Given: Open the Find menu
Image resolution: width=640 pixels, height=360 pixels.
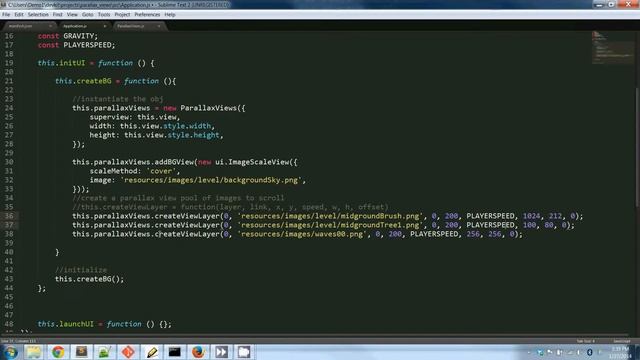Looking at the screenshot, I should pos(58,15).
